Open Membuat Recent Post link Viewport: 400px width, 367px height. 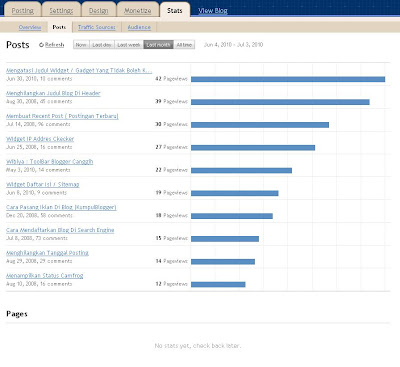pos(62,116)
